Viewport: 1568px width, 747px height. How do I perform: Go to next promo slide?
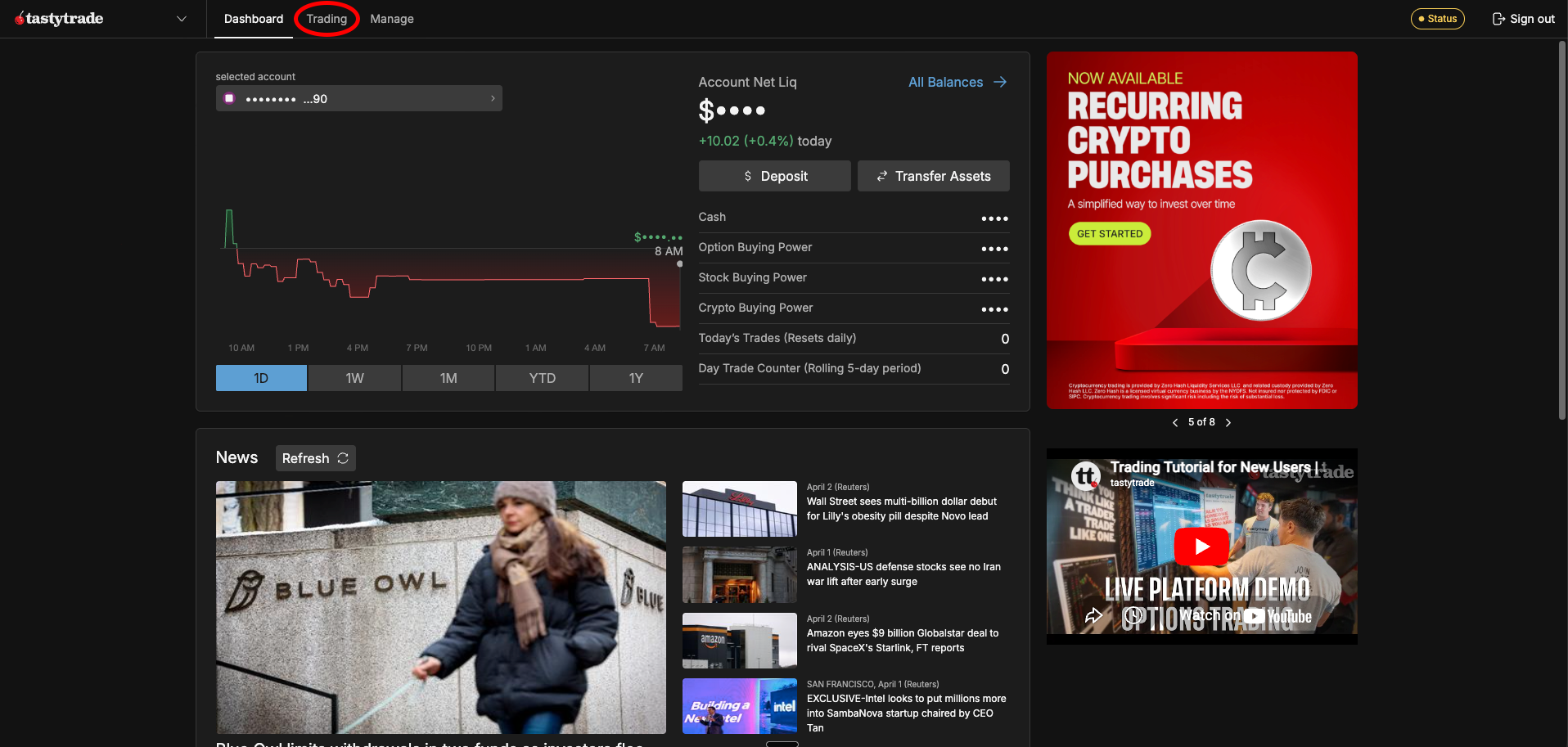coord(1228,422)
